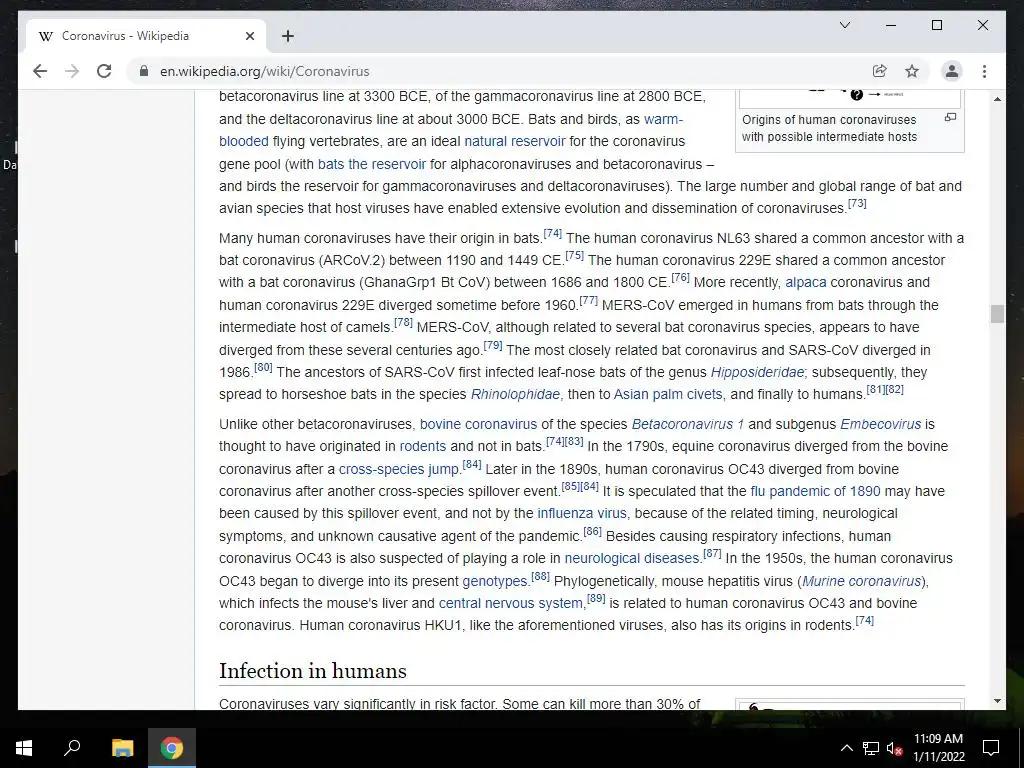Viewport: 1024px width, 768px height.
Task: Enlarge the Origins of human coronaviruses image
Action: point(950,118)
